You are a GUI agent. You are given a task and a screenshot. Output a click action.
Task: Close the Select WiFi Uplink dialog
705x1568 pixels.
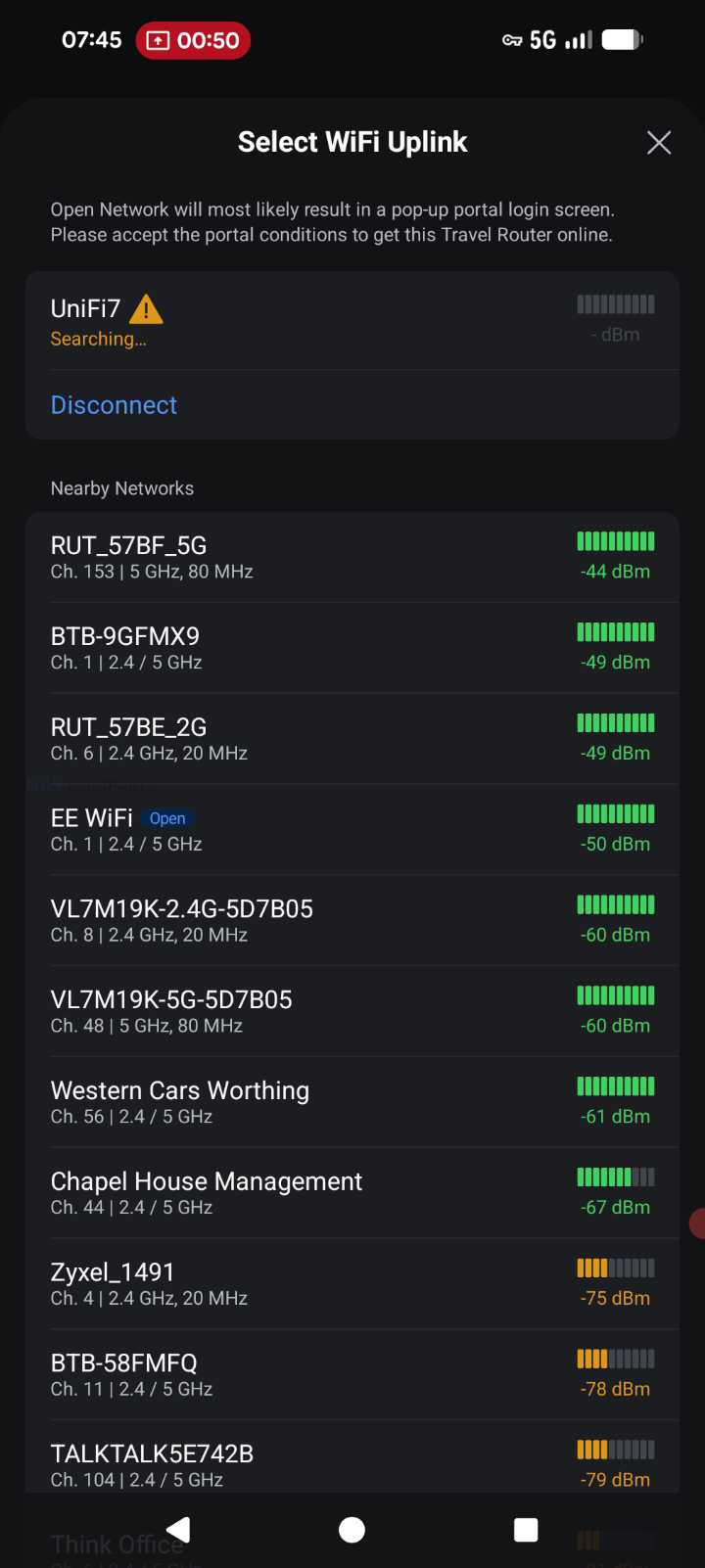pyautogui.click(x=659, y=143)
